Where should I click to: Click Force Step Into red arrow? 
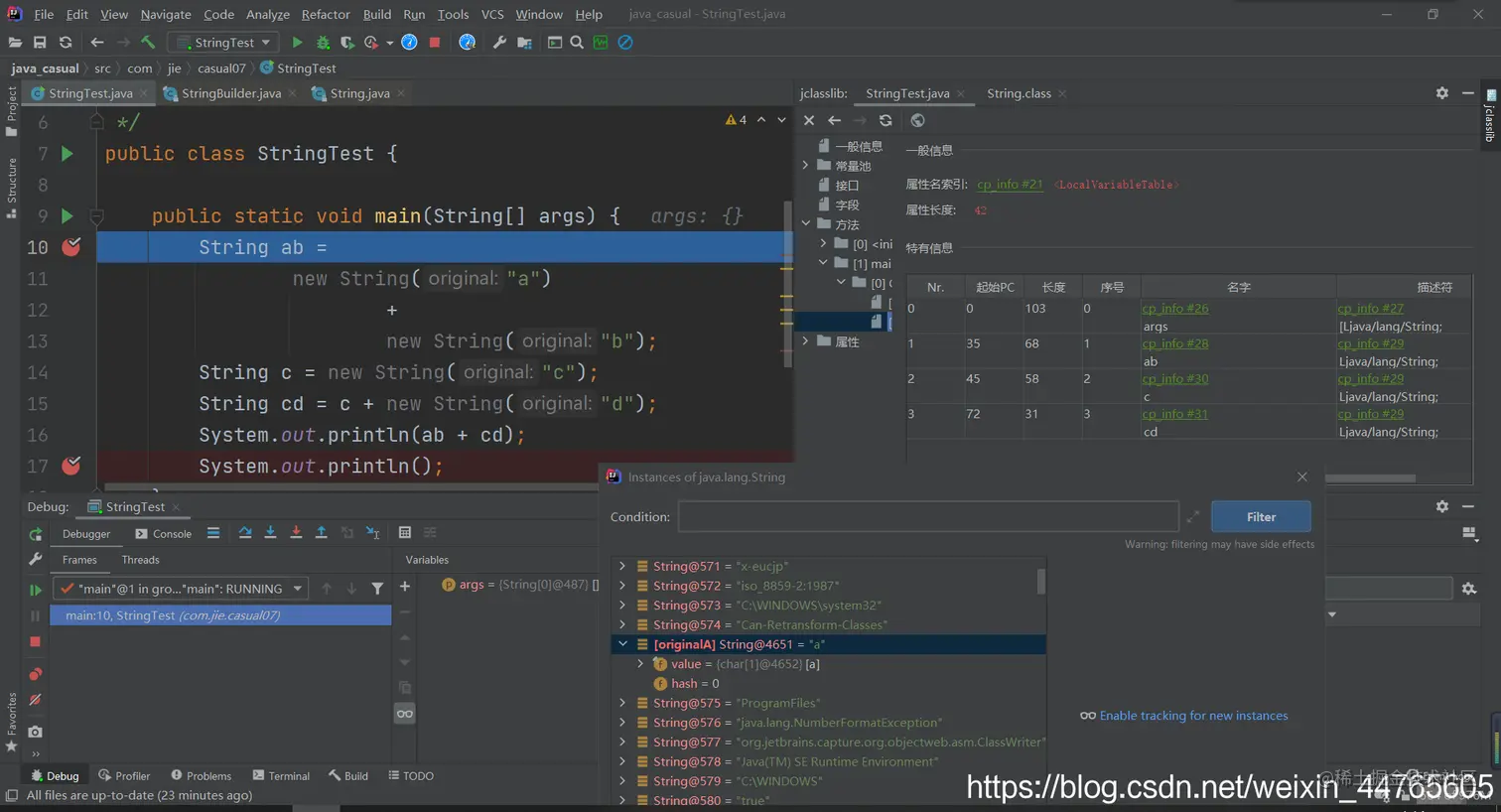296,533
